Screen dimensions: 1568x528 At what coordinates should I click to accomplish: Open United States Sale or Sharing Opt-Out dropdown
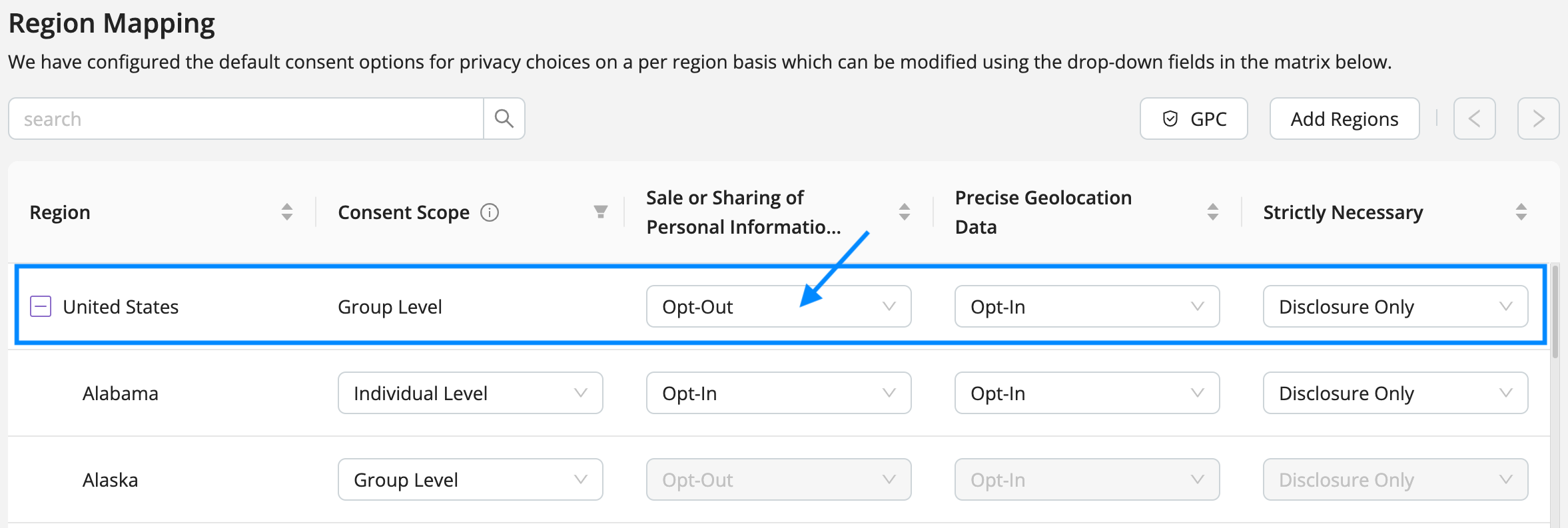[779, 306]
